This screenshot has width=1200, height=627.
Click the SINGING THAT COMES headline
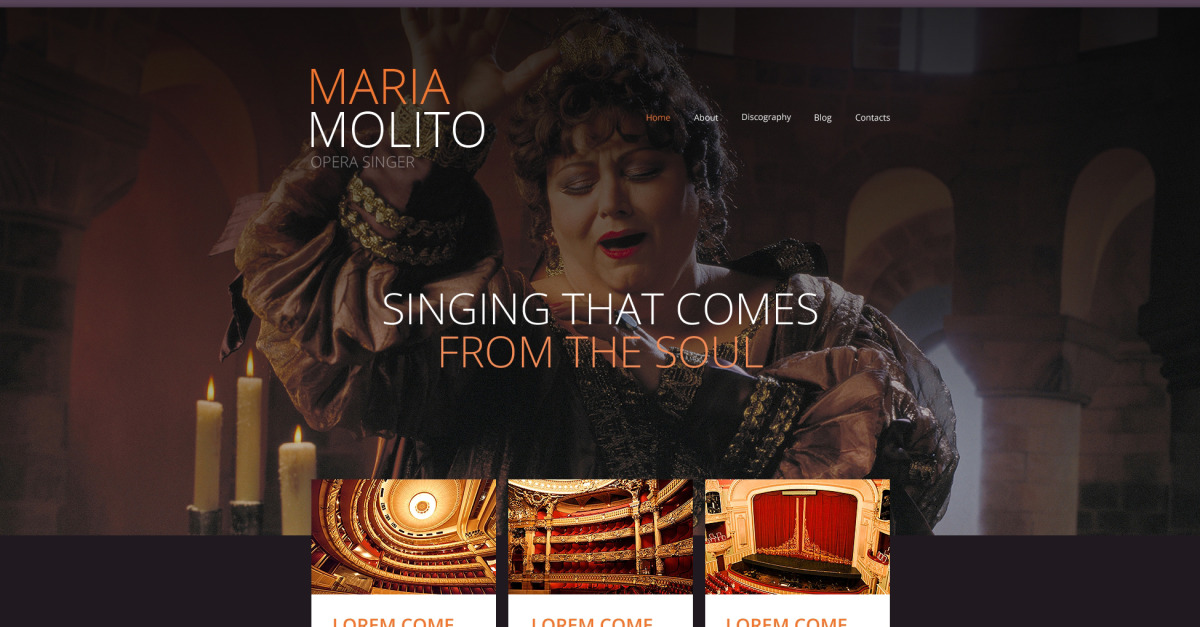coord(601,309)
